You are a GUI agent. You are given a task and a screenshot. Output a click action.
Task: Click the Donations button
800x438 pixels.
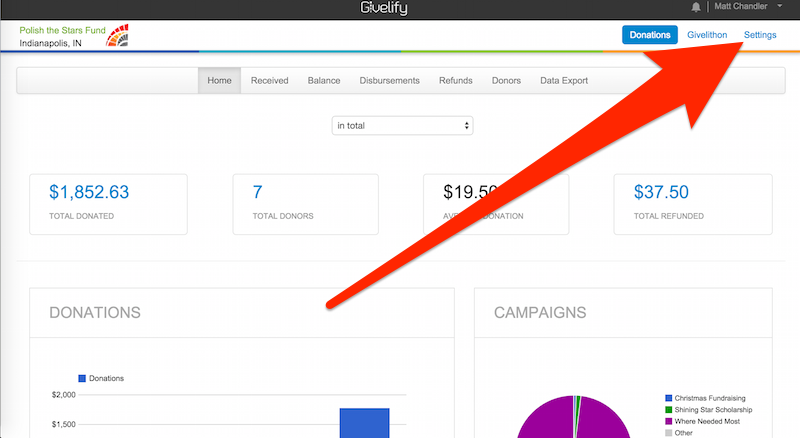[650, 35]
